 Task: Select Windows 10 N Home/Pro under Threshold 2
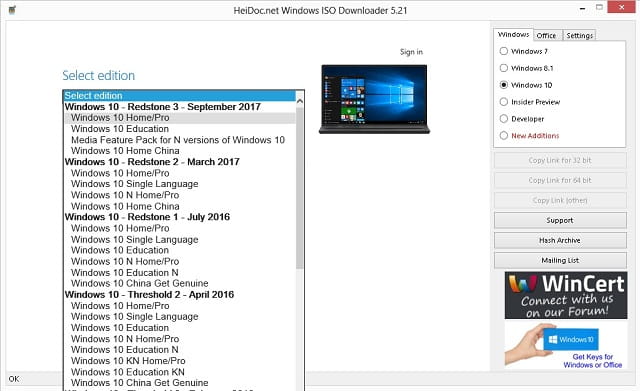(180, 339)
